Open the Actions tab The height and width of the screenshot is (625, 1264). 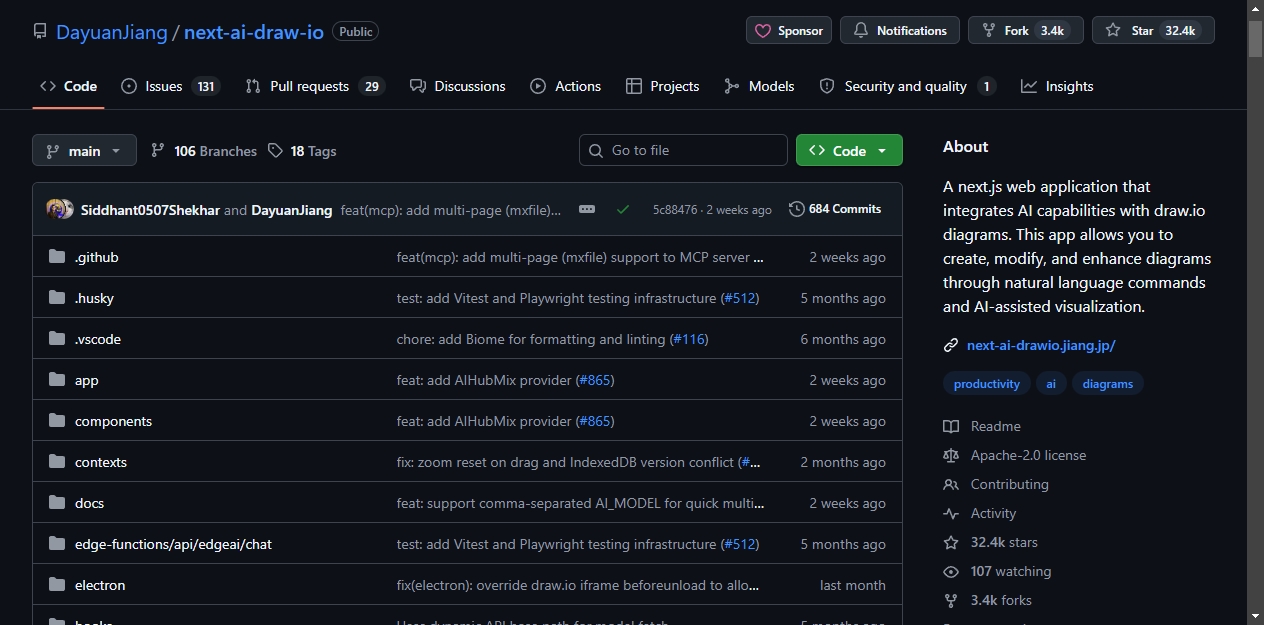click(x=566, y=86)
